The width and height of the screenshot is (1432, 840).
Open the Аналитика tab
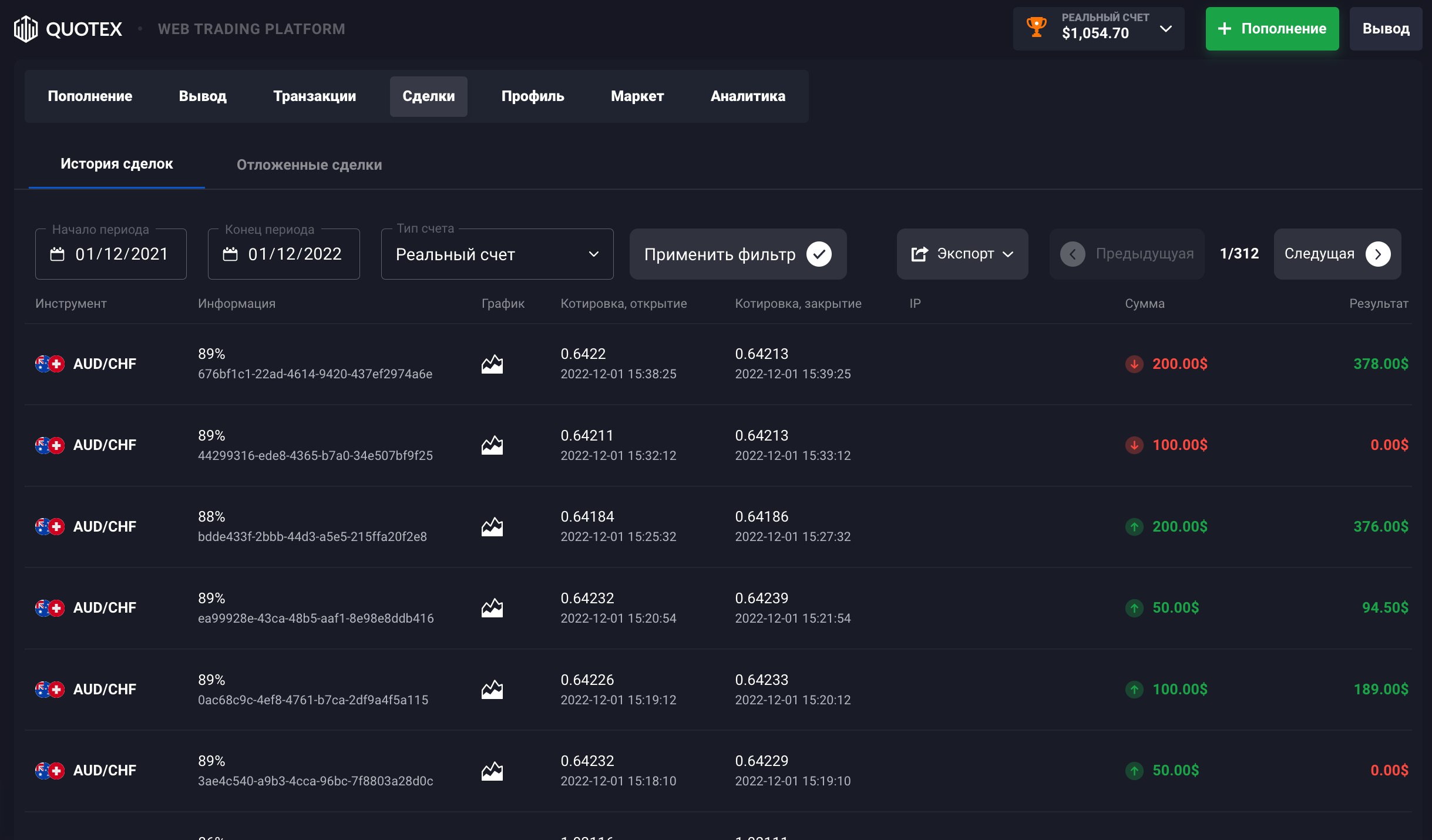[x=748, y=96]
